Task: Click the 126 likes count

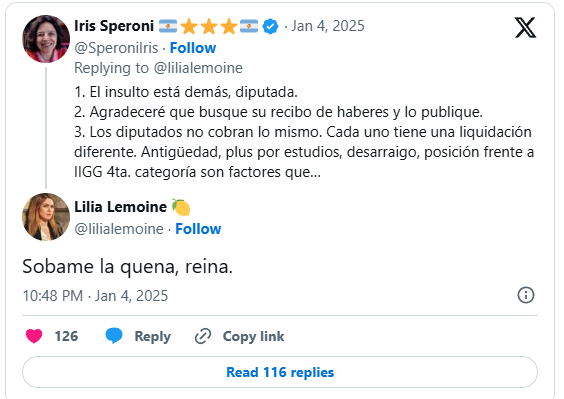Action: [x=66, y=336]
